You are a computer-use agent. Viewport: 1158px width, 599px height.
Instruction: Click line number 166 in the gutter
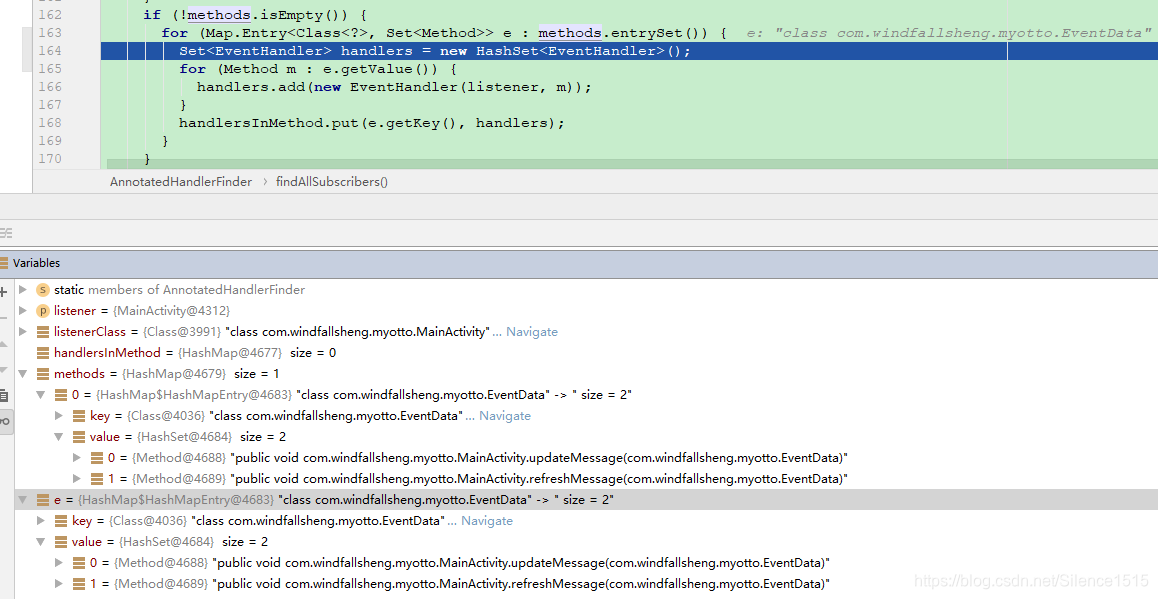point(49,87)
